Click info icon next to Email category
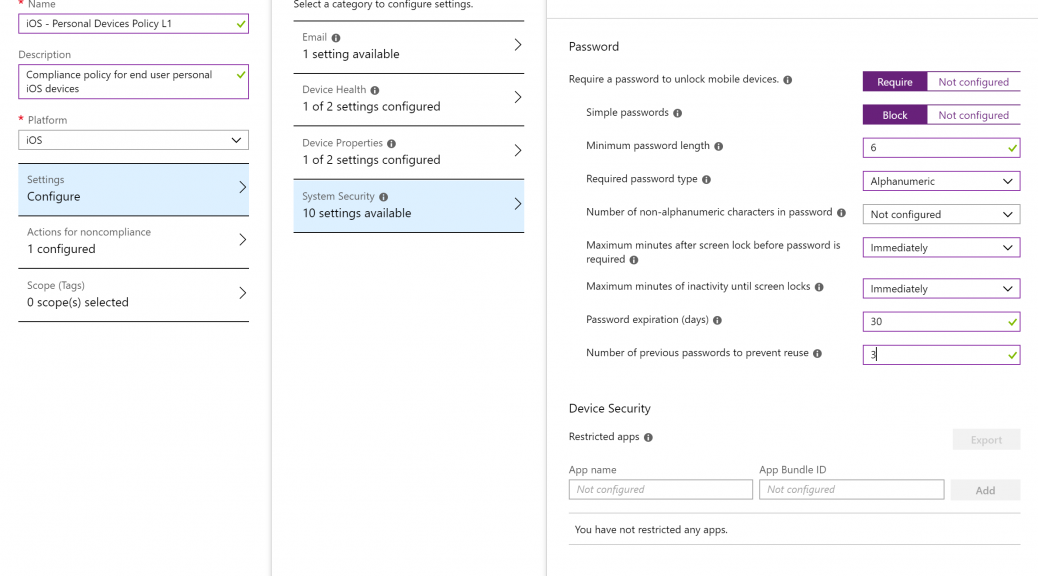 coord(336,38)
